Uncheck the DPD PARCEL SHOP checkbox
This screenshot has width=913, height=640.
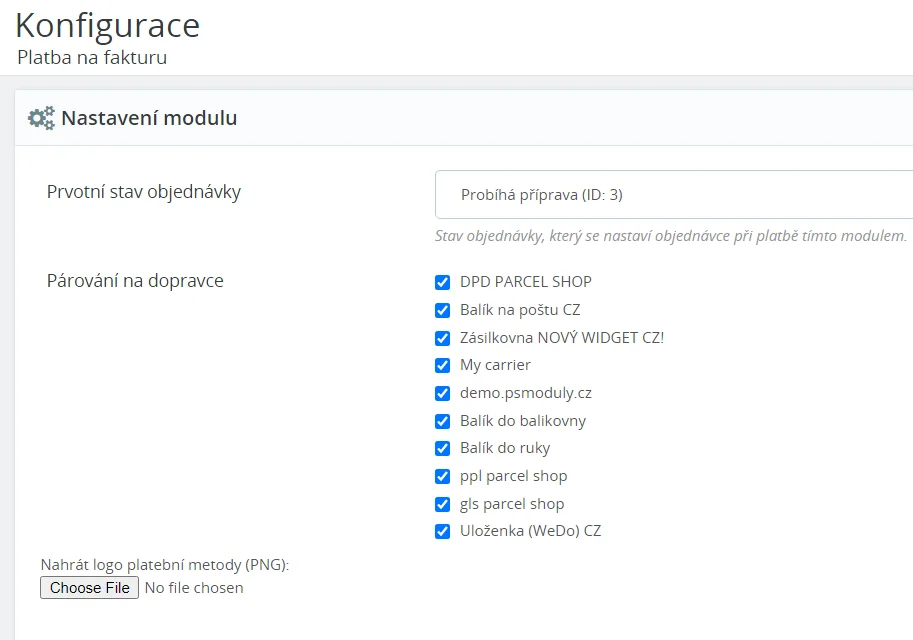442,282
